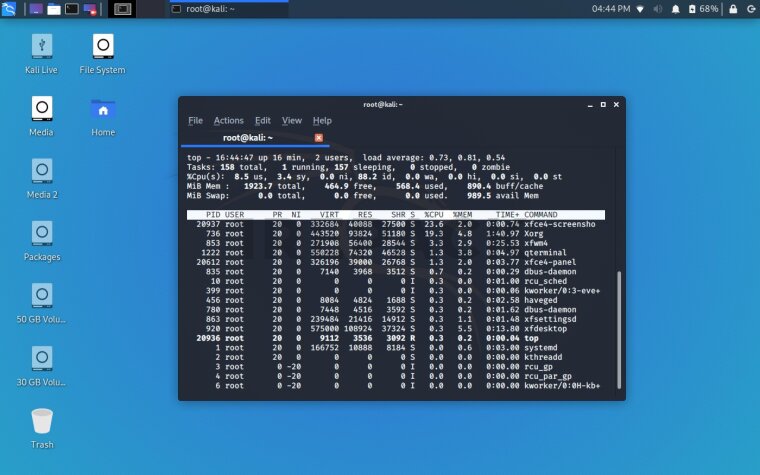Close the root@kali terminal tab
Viewport: 760px width, 475px height.
tap(319, 137)
